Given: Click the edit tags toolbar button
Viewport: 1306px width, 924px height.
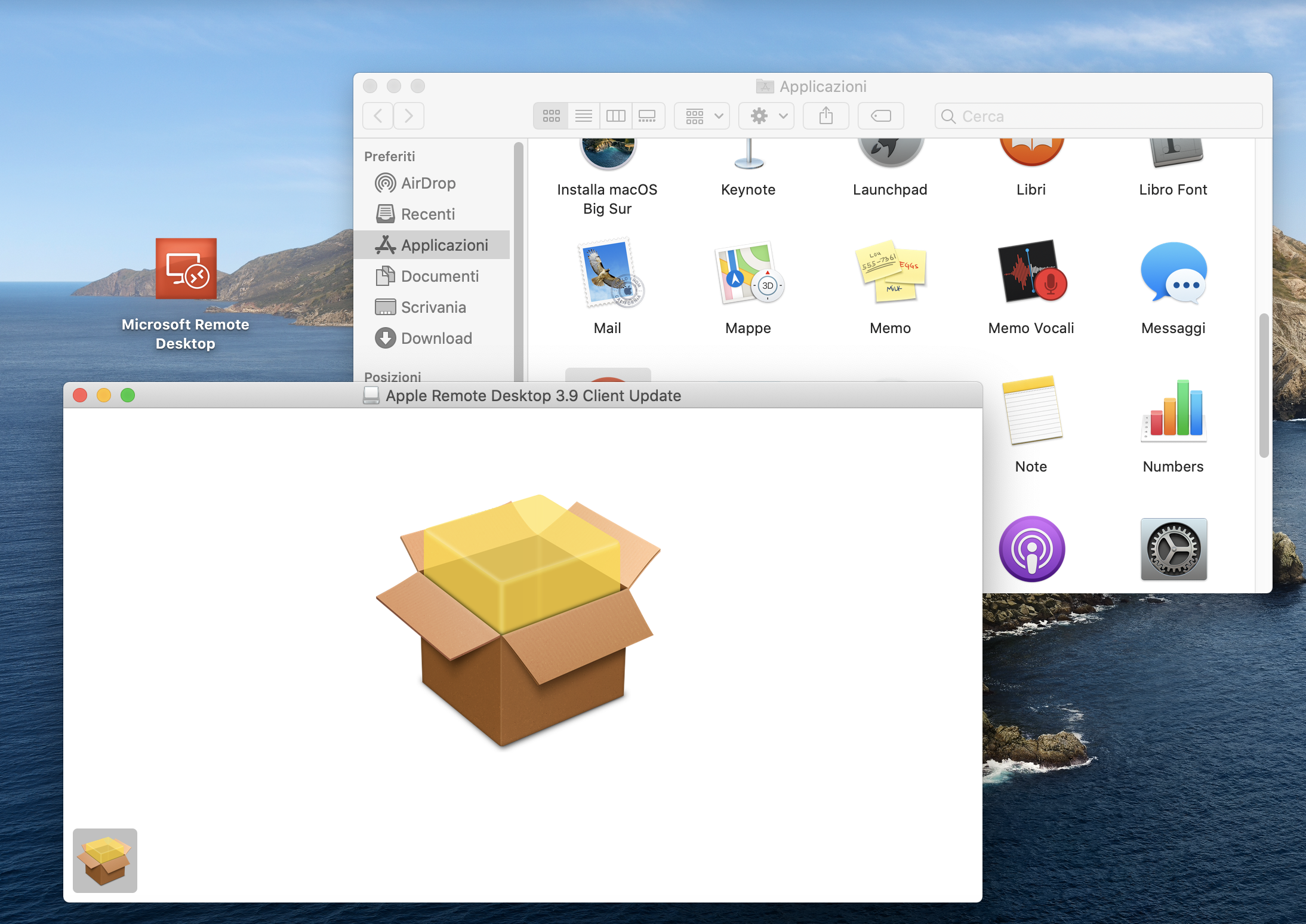Looking at the screenshot, I should [x=880, y=116].
